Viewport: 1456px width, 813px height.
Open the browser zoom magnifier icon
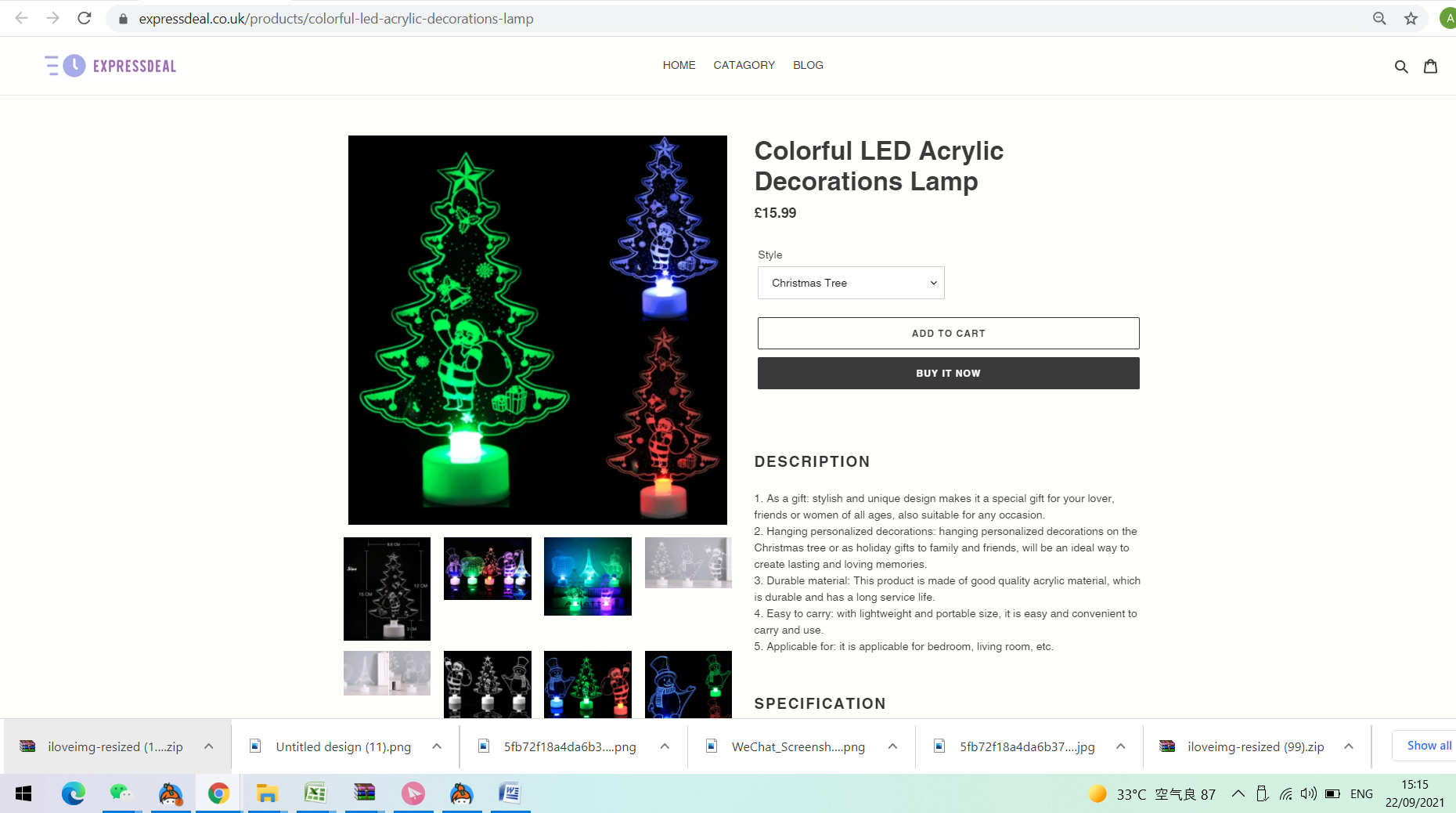pyautogui.click(x=1379, y=18)
